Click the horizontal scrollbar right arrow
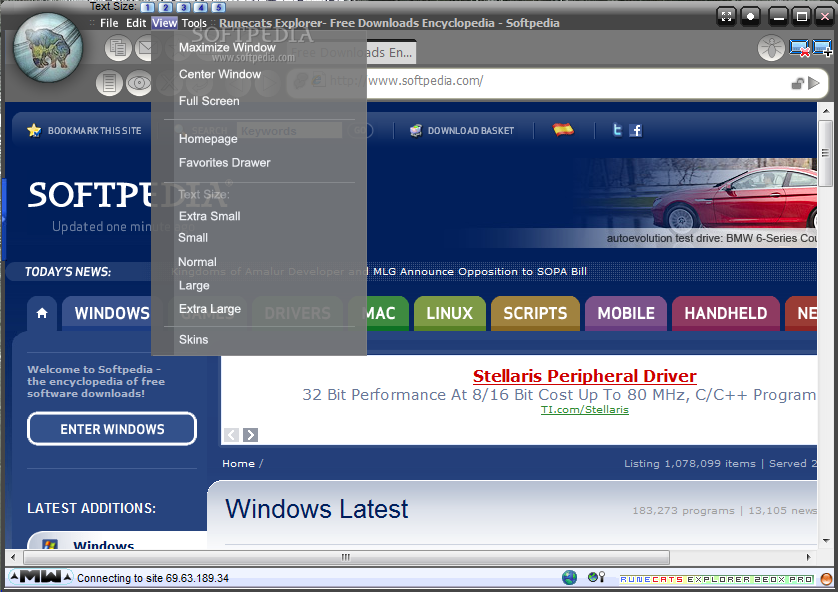 coord(808,557)
